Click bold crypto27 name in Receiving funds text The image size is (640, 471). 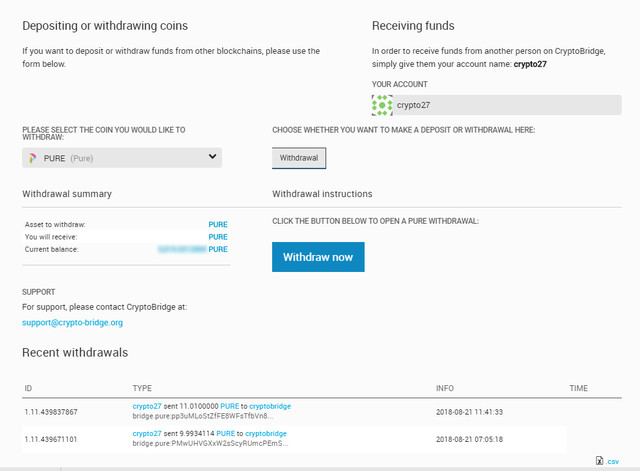tap(530, 64)
